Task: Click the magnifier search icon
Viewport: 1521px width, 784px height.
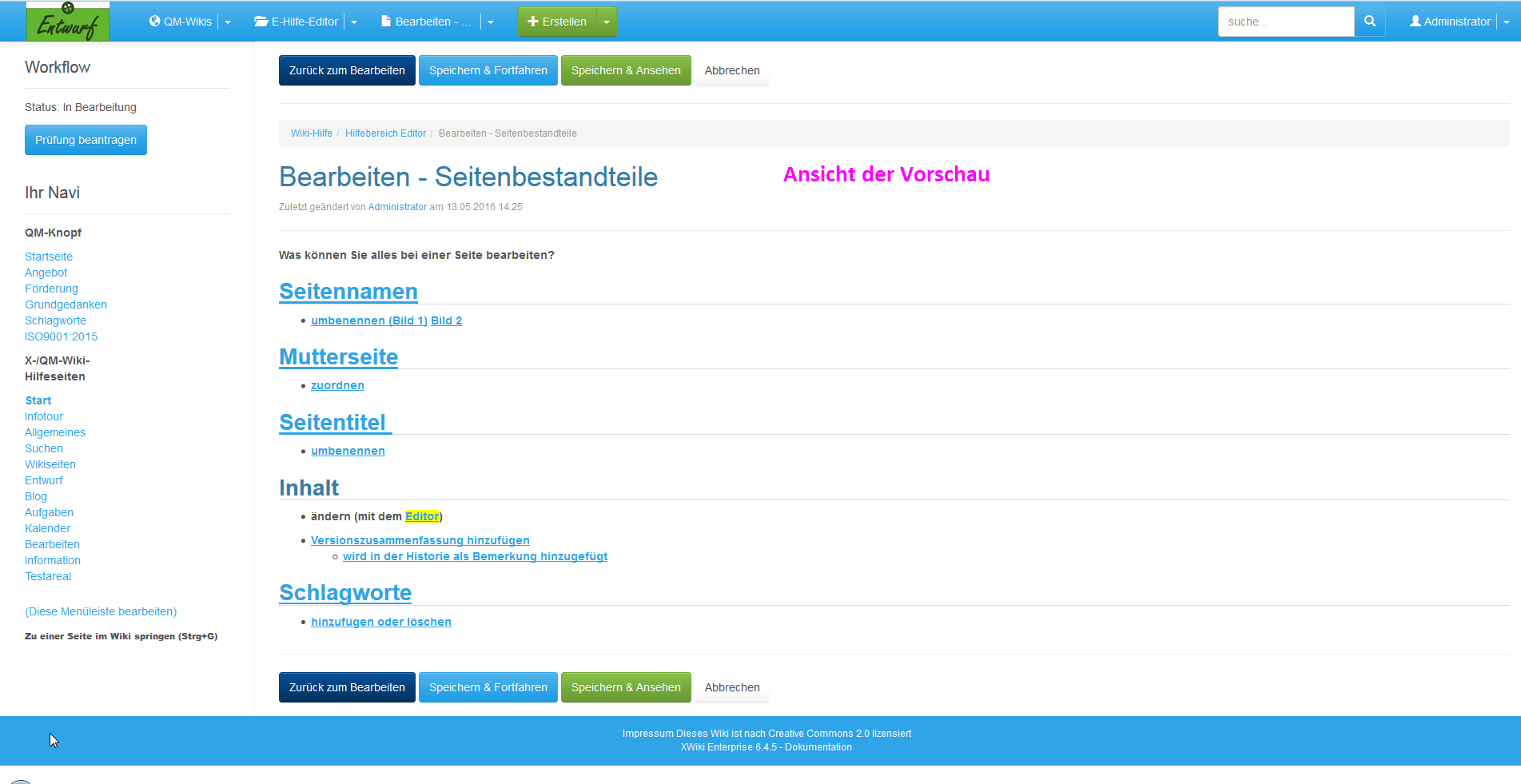Action: (1369, 22)
